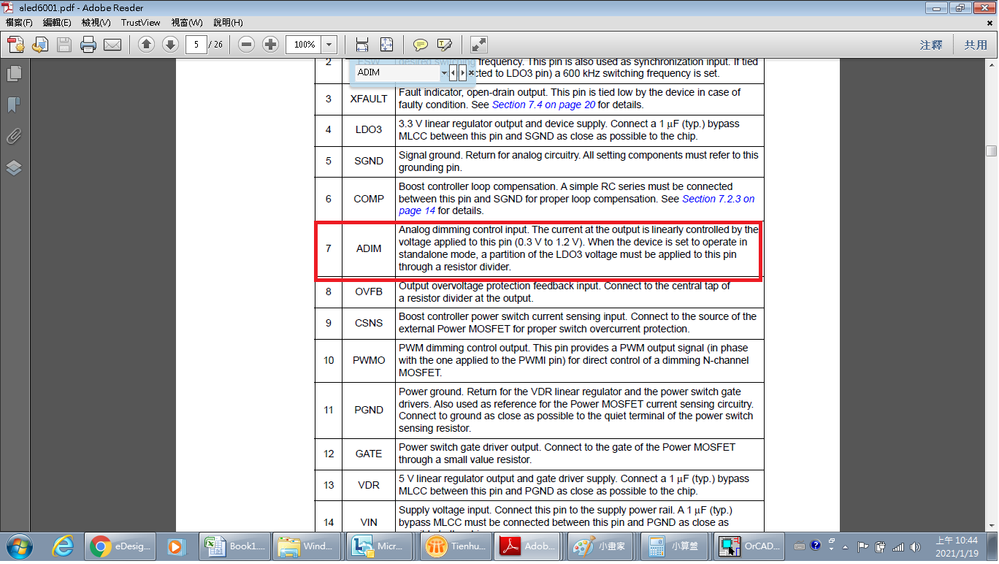Image resolution: width=999 pixels, height=564 pixels.
Task: Click the page number field showing 5
Action: (x=196, y=45)
